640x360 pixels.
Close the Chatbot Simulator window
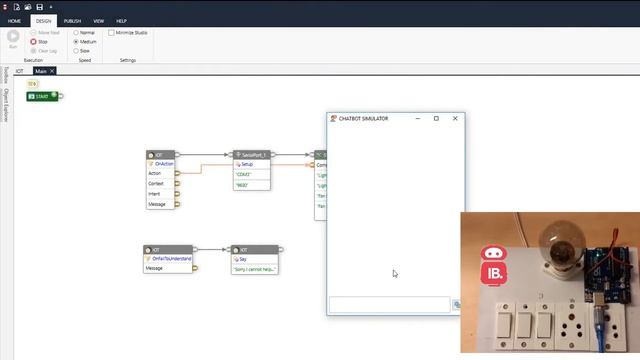[455, 118]
